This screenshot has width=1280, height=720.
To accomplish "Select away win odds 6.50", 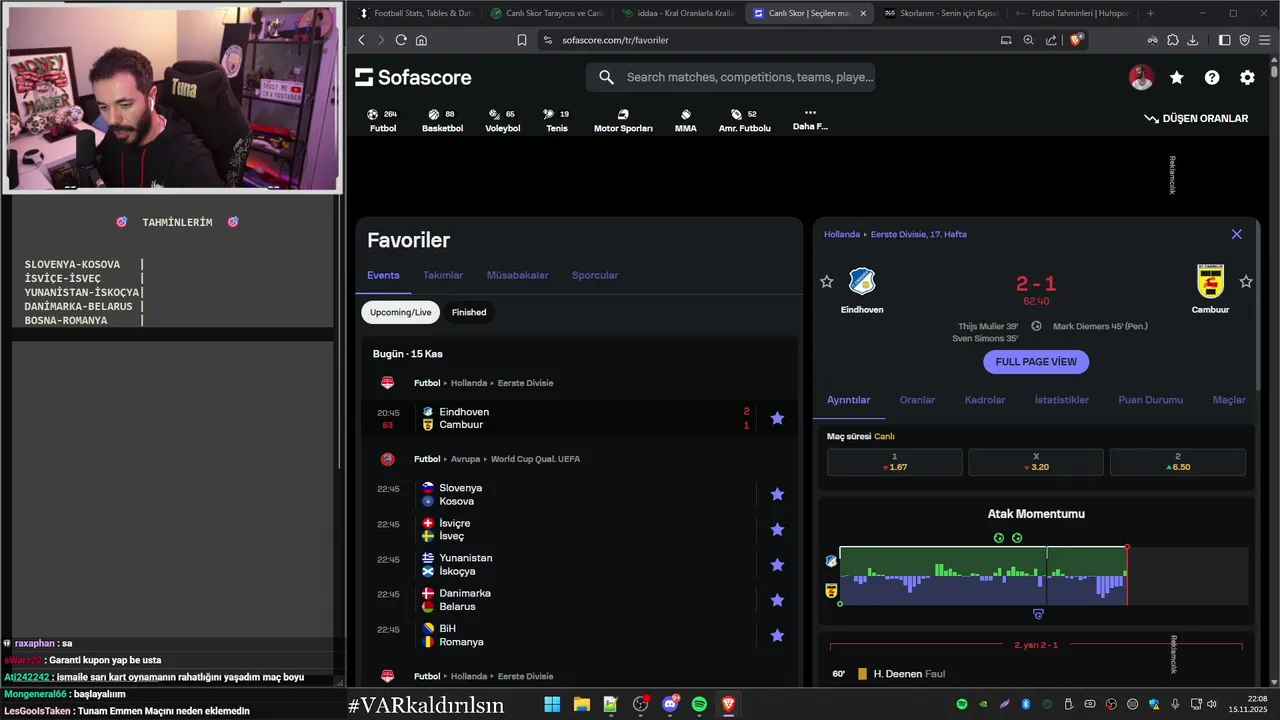I will pyautogui.click(x=1178, y=462).
